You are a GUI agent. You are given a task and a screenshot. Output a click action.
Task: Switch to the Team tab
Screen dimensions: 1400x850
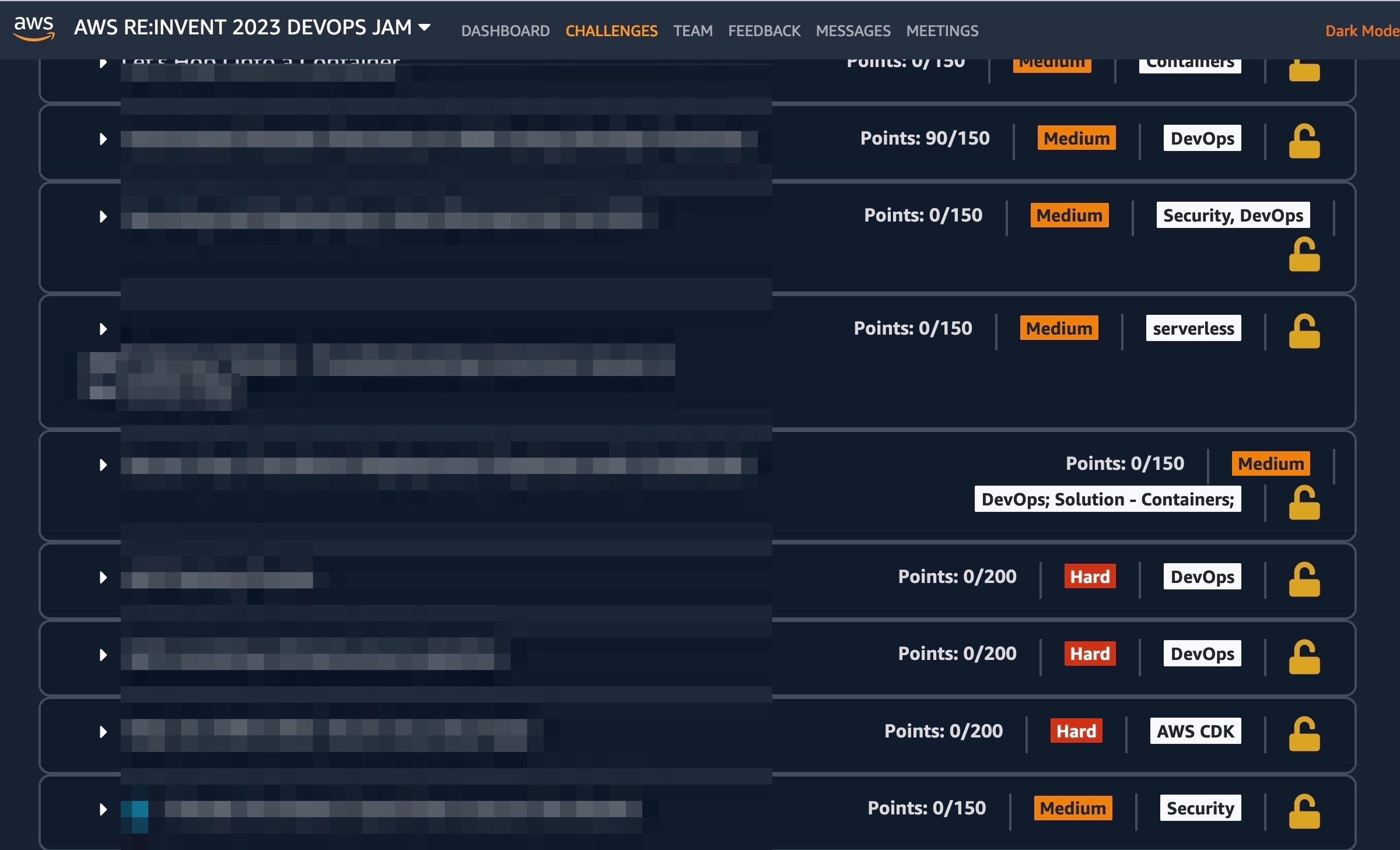[x=692, y=31]
